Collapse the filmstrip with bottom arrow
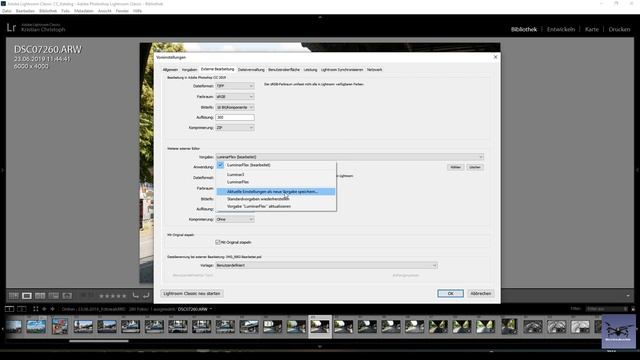This screenshot has width=640, height=360. click(x=320, y=347)
